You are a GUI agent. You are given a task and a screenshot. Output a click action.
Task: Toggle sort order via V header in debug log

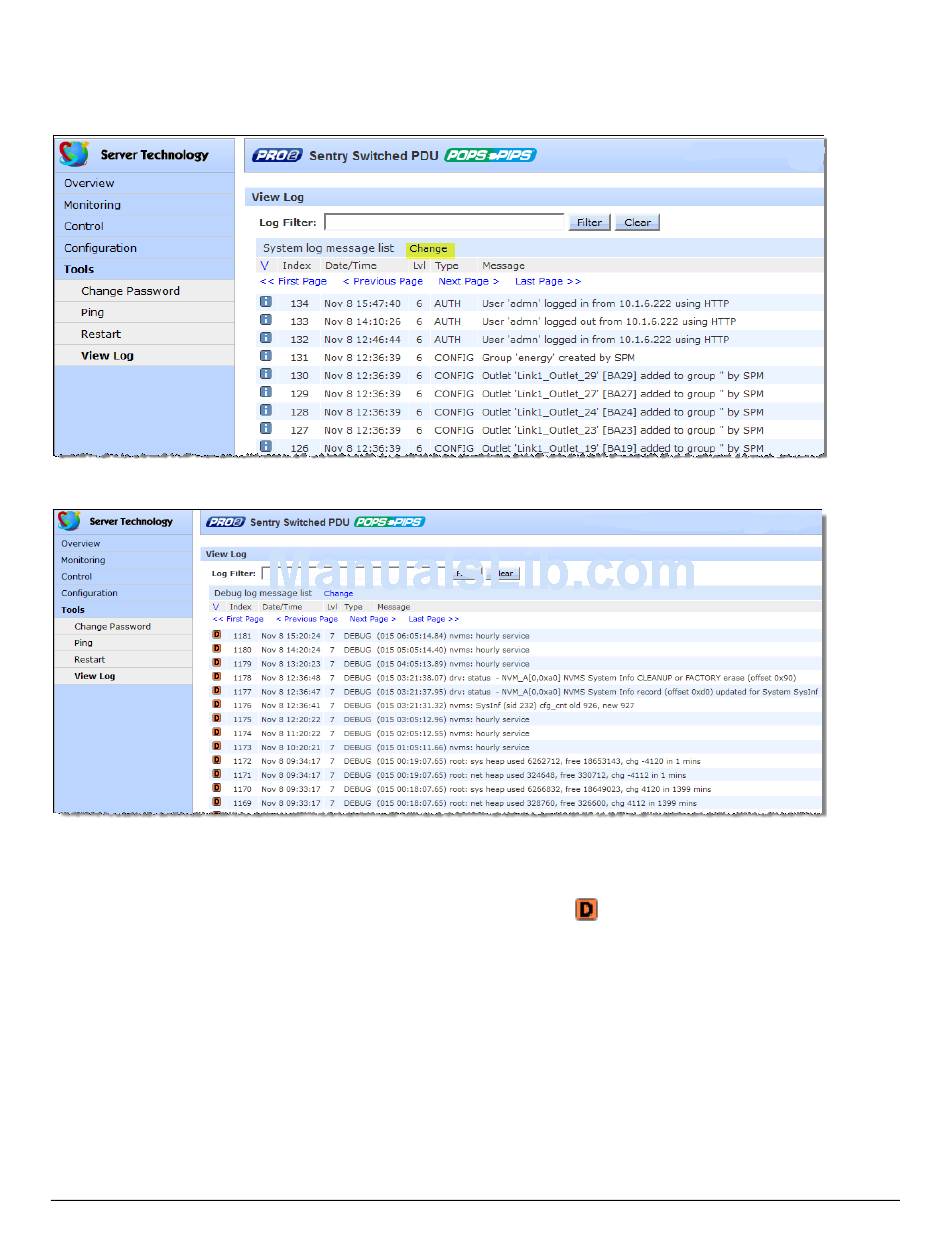point(215,607)
